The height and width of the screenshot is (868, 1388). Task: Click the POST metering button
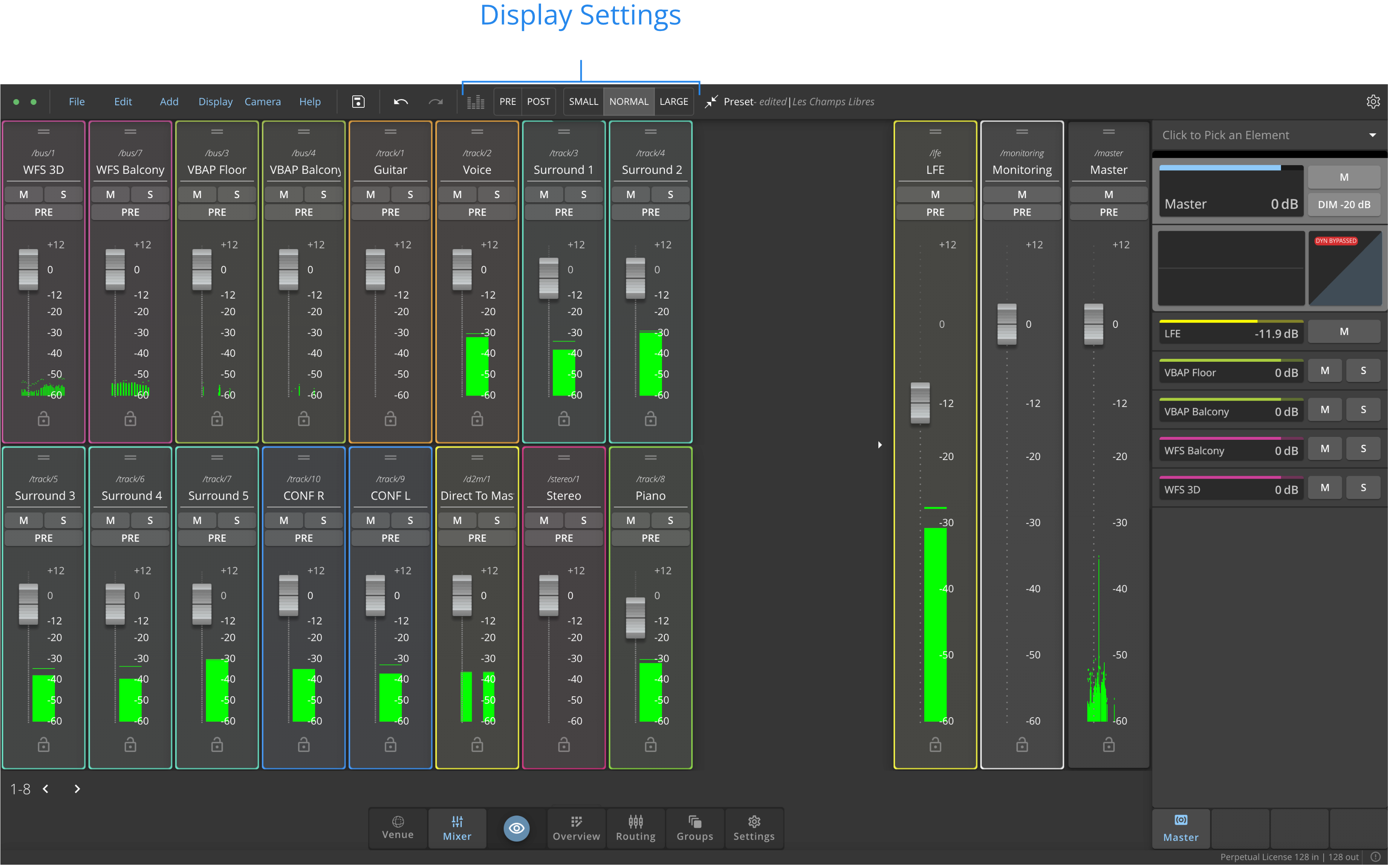click(538, 102)
